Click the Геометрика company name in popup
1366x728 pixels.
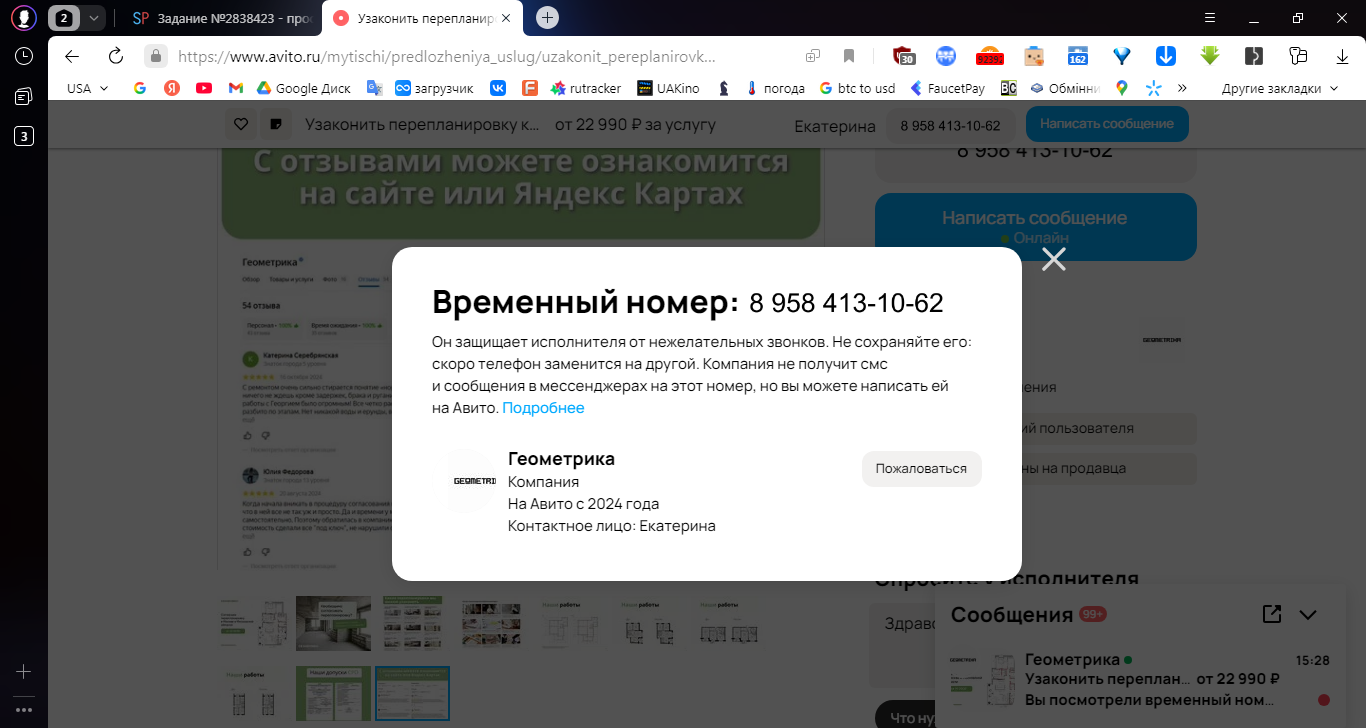(561, 459)
